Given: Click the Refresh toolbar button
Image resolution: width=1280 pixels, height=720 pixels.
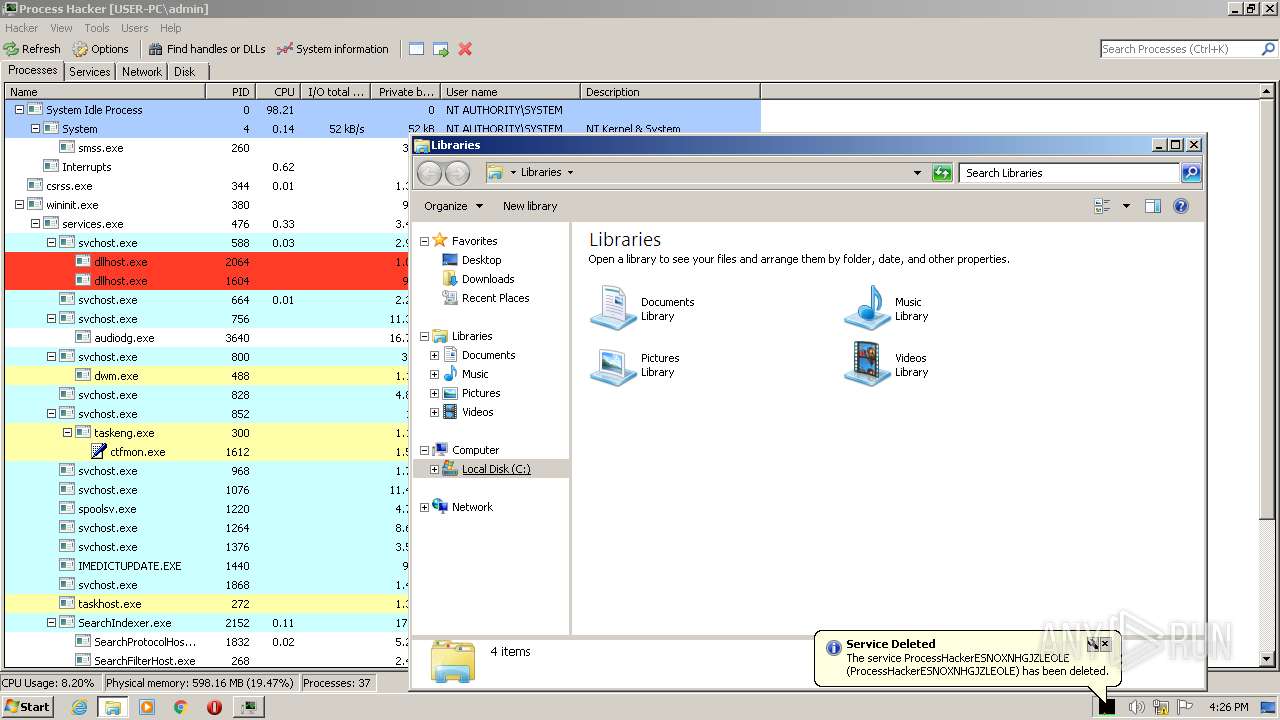Looking at the screenshot, I should point(32,49).
